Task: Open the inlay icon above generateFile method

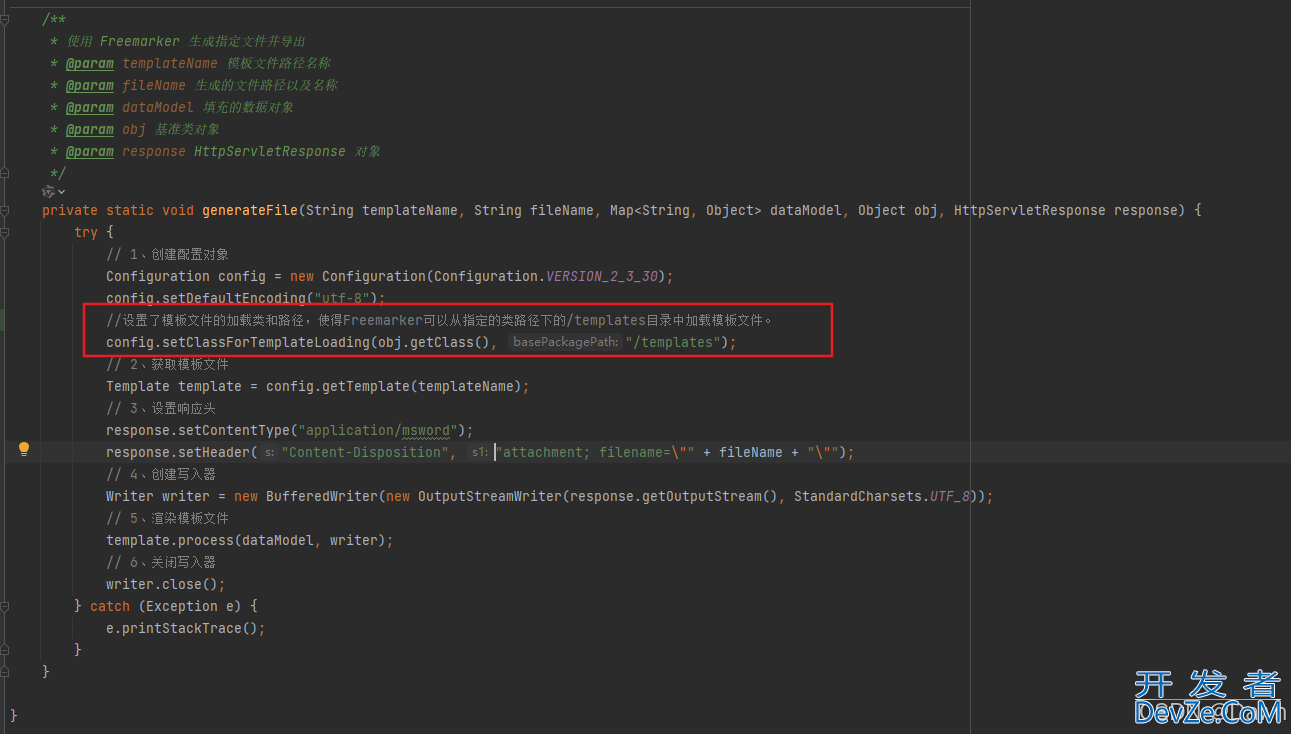Action: 54,191
